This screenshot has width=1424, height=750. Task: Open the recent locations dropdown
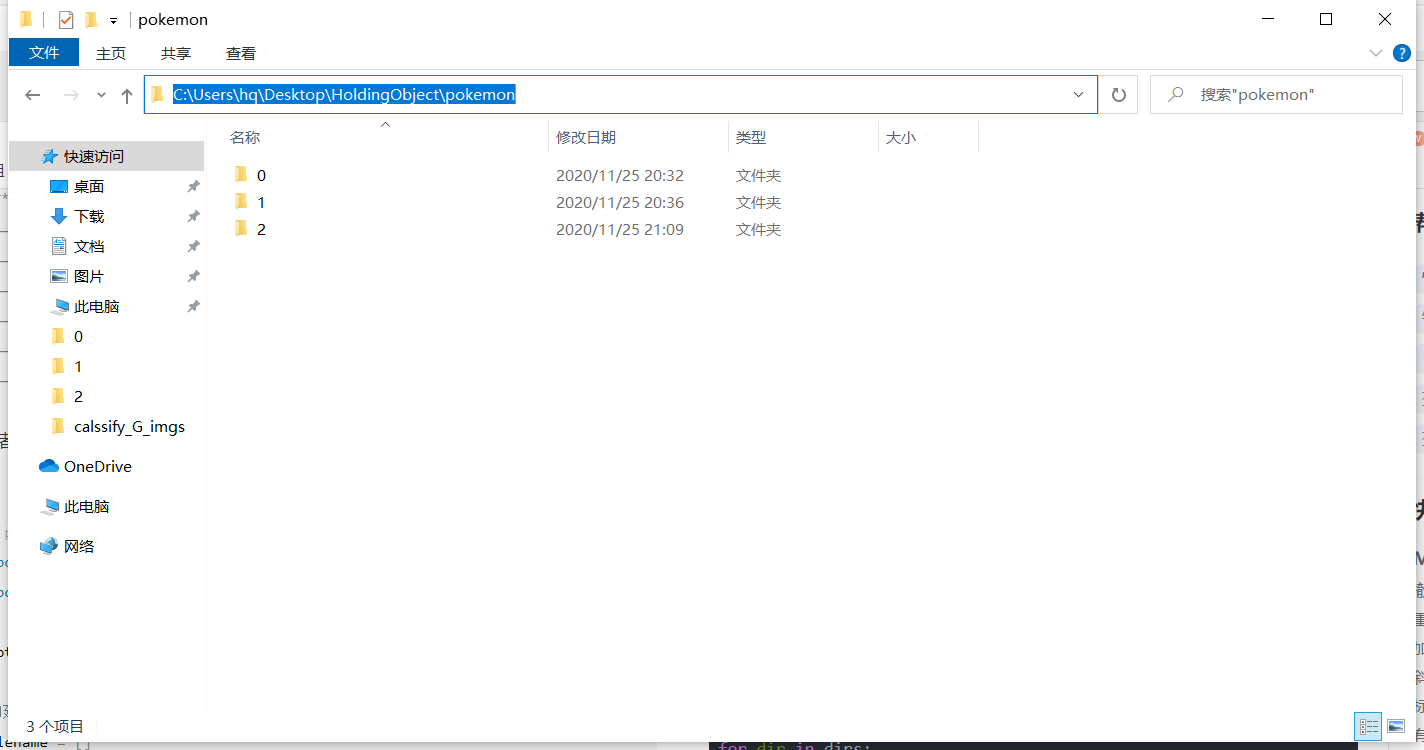(x=101, y=95)
